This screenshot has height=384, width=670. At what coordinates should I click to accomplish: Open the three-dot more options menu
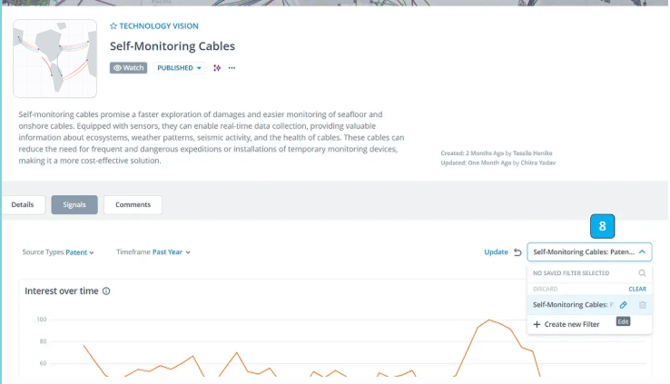[232, 68]
